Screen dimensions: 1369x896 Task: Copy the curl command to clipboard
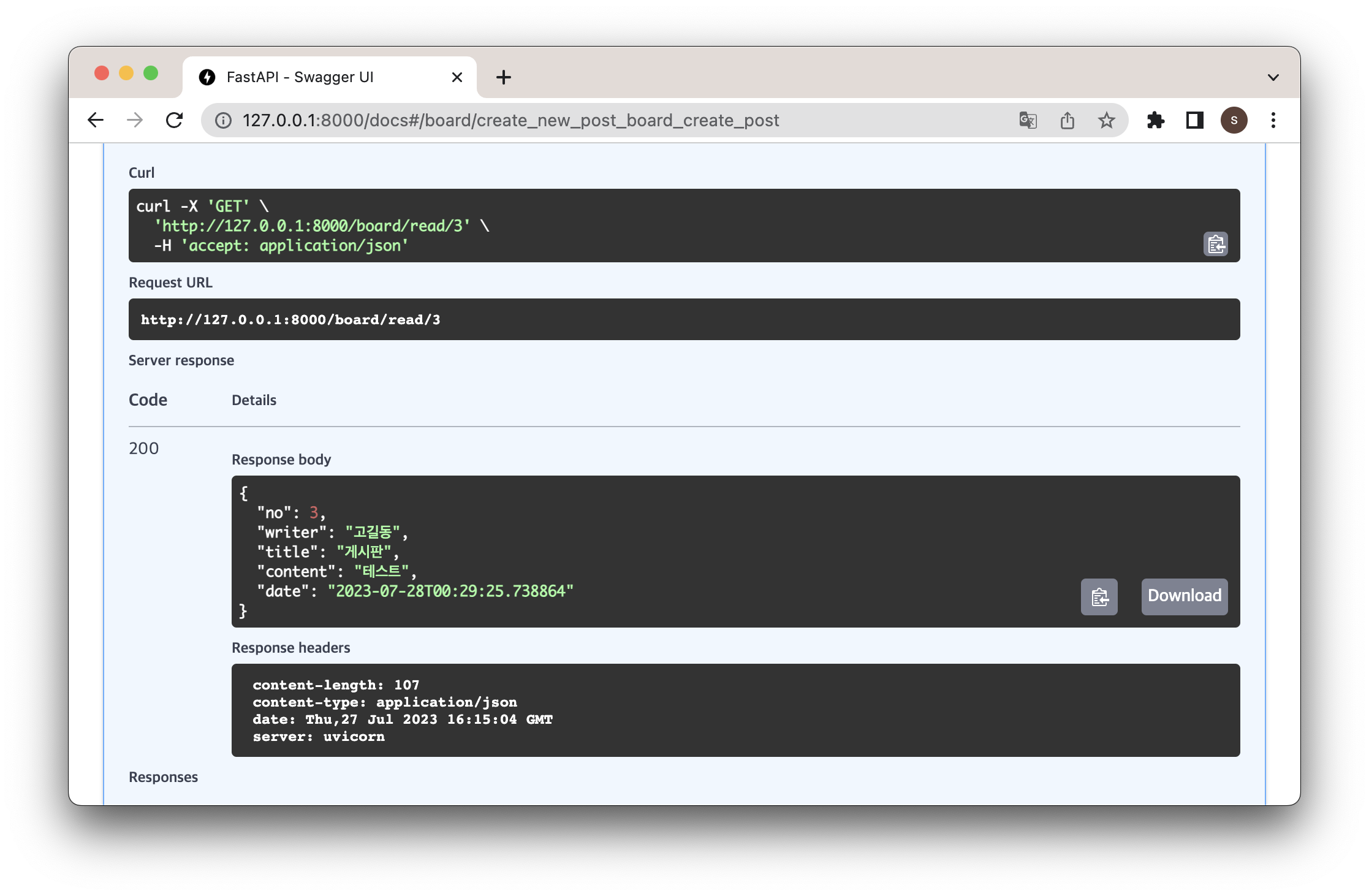tap(1215, 244)
